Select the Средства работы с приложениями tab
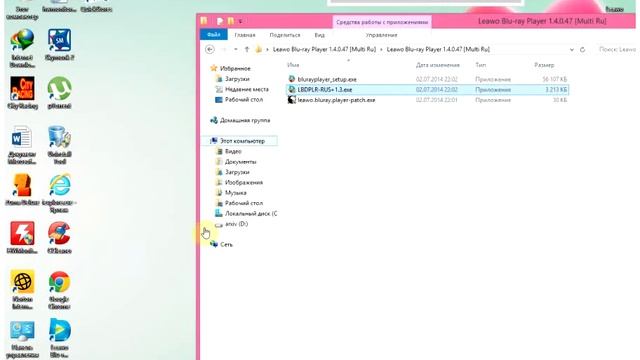 point(382,22)
